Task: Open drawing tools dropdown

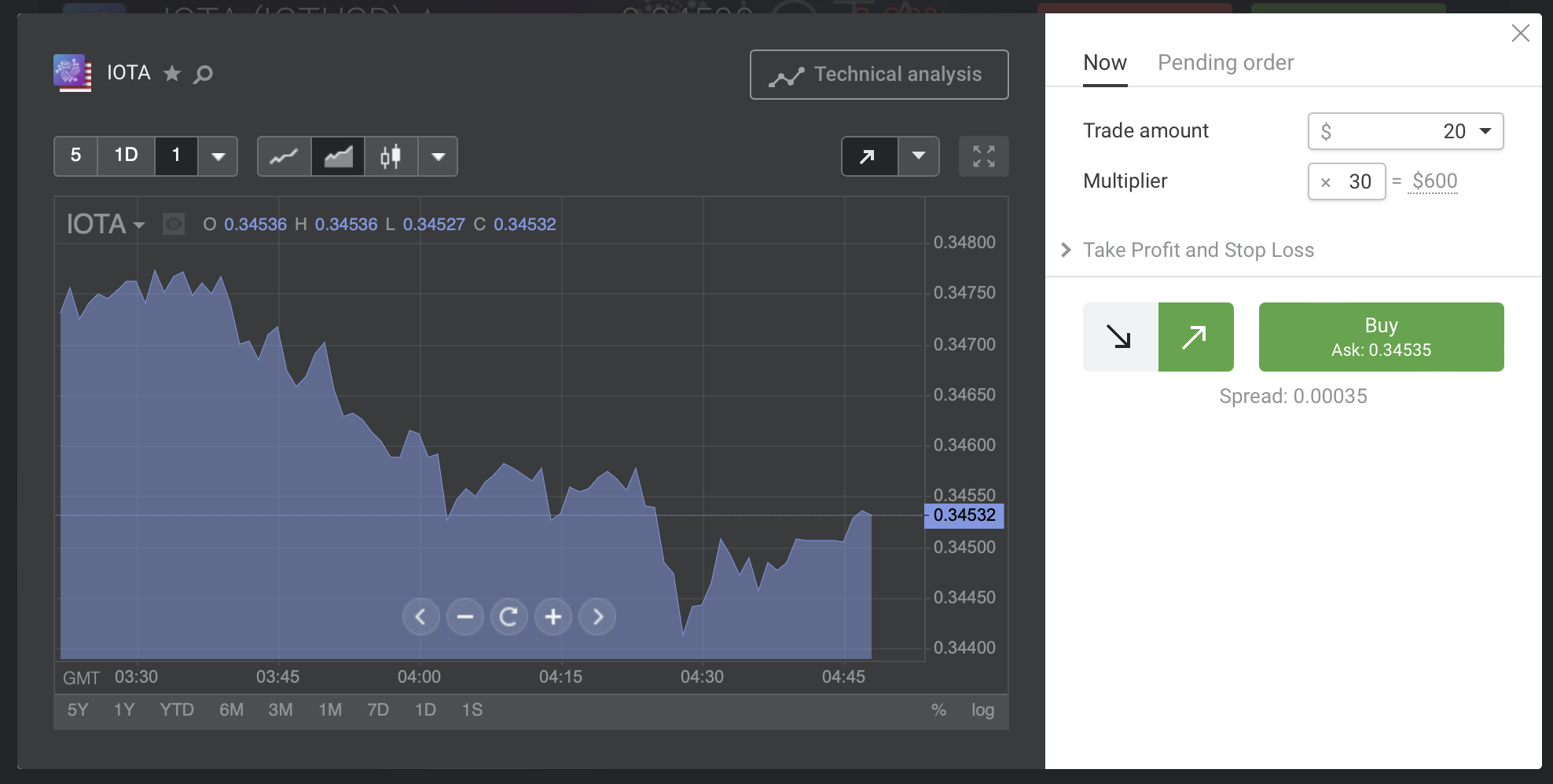Action: [919, 156]
